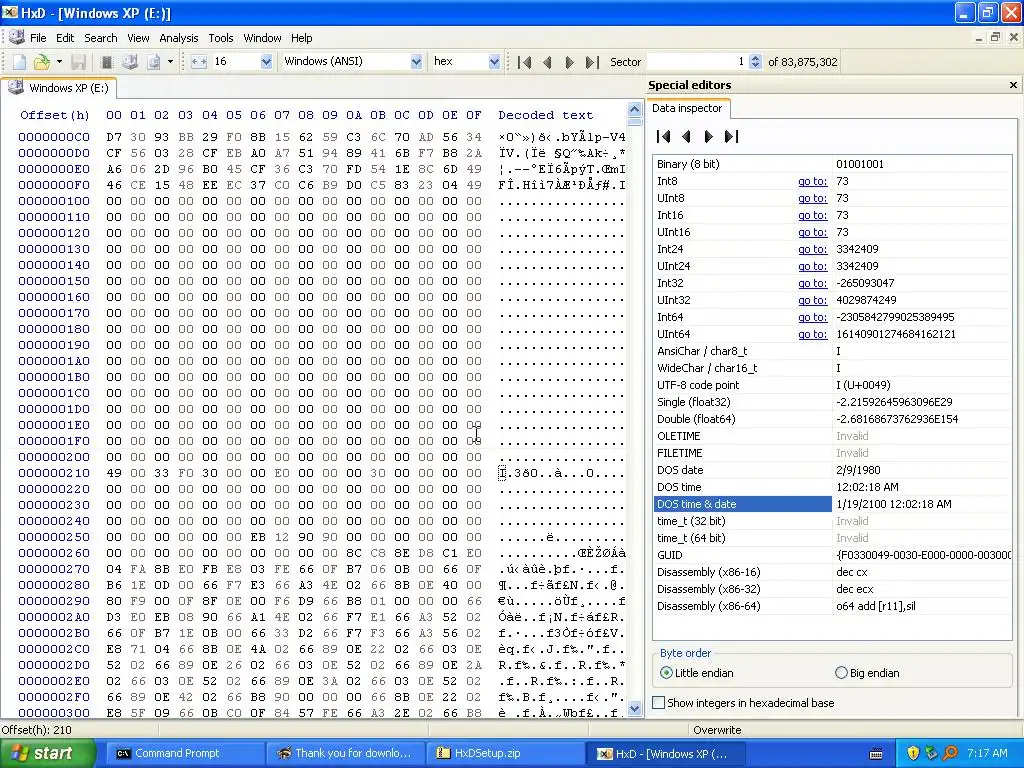
Task: Move to next byte in Data inspector
Action: tap(709, 136)
